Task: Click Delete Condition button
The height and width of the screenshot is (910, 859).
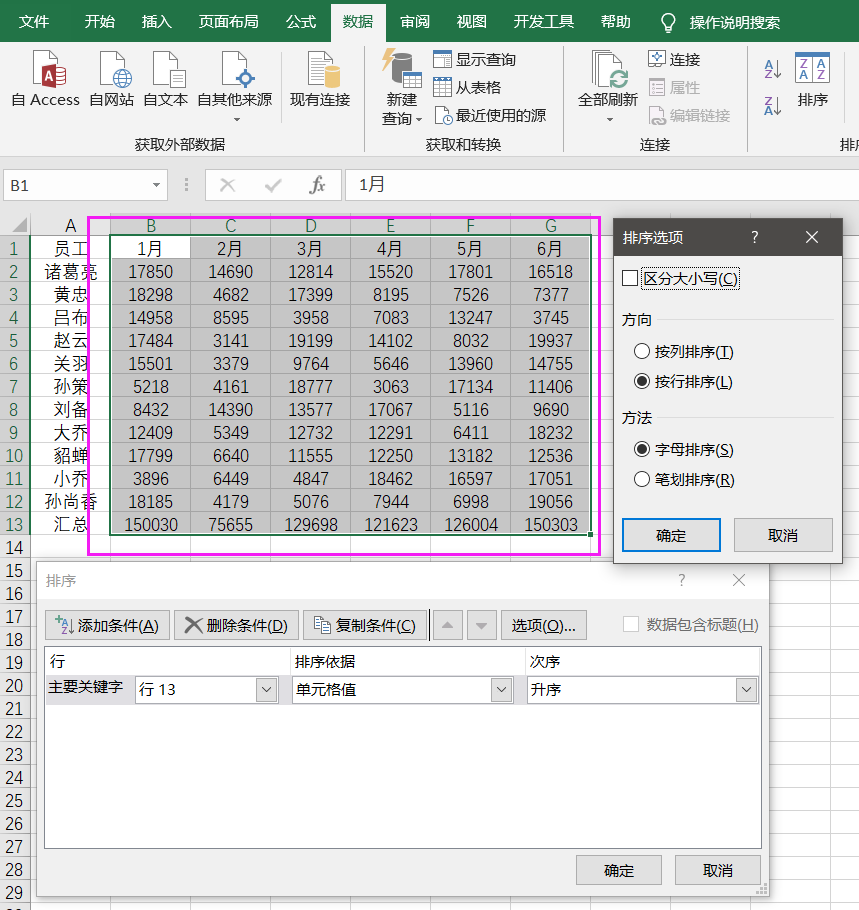Action: (236, 625)
